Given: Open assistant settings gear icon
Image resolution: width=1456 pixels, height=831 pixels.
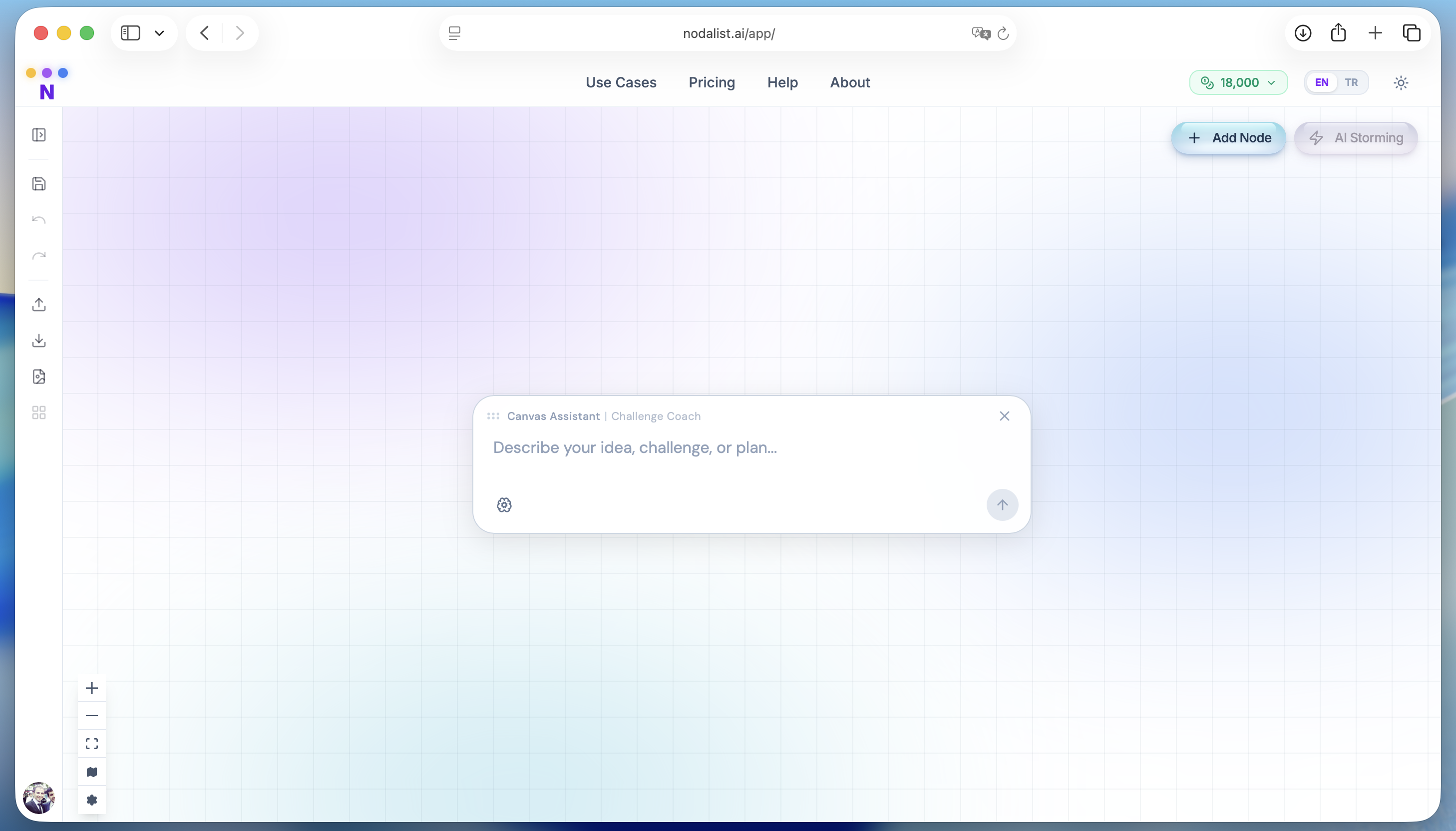Looking at the screenshot, I should (504, 504).
